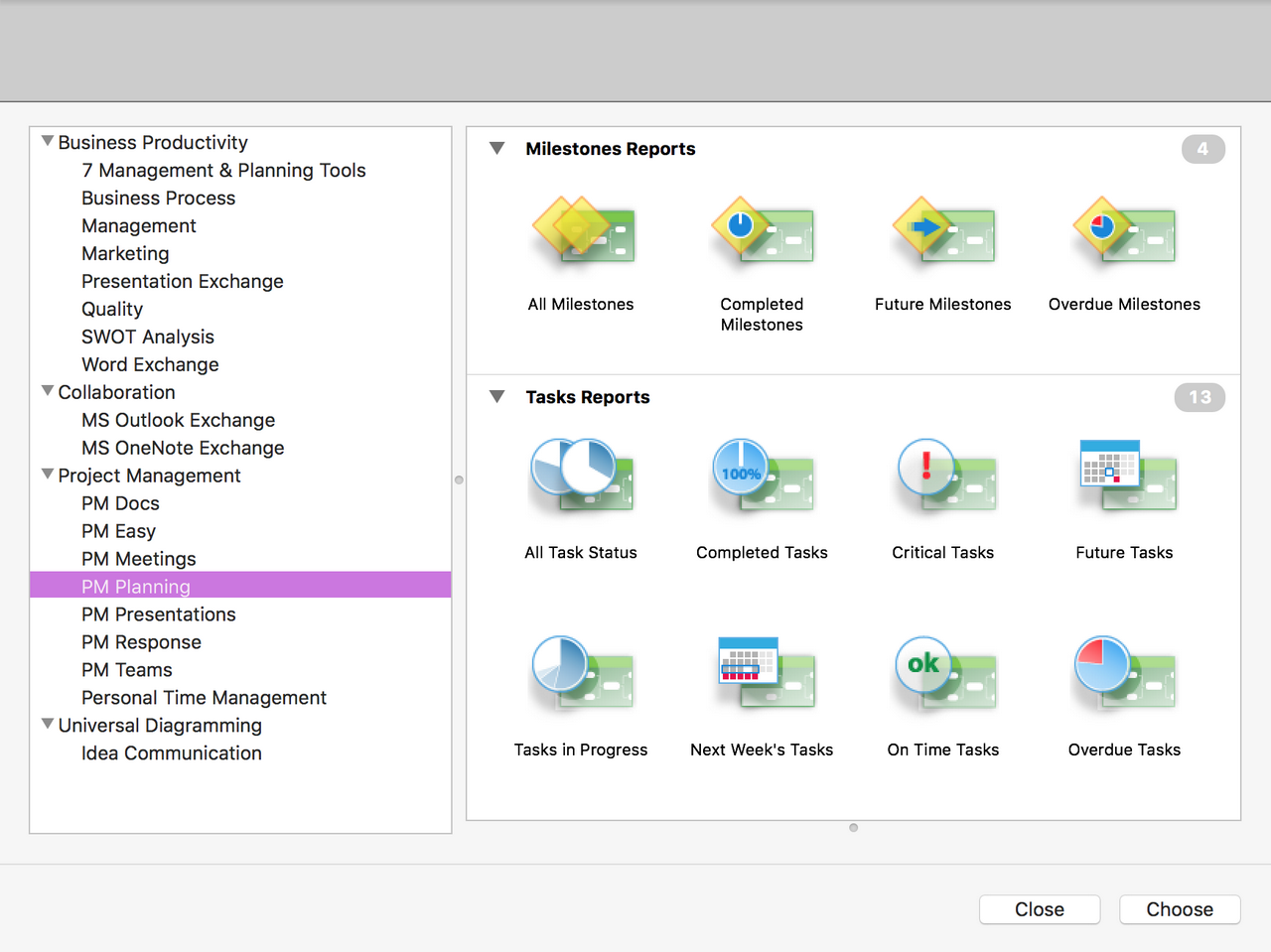Open the Overdue Tasks report icon

1125,675
